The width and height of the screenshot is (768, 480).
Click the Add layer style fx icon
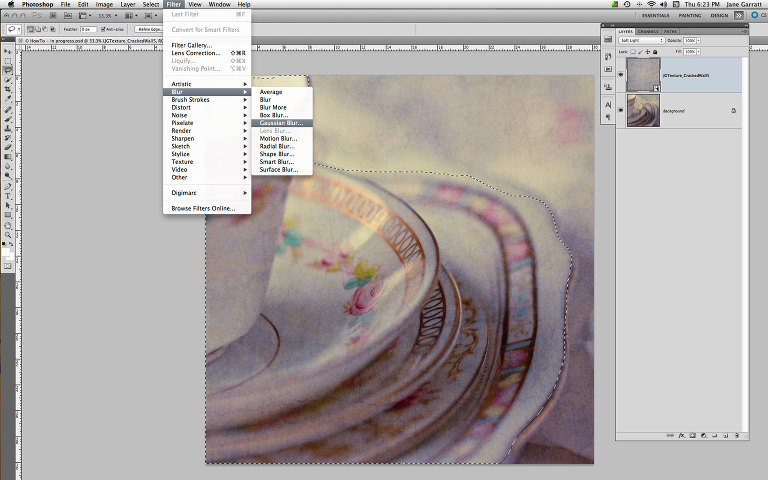[681, 435]
